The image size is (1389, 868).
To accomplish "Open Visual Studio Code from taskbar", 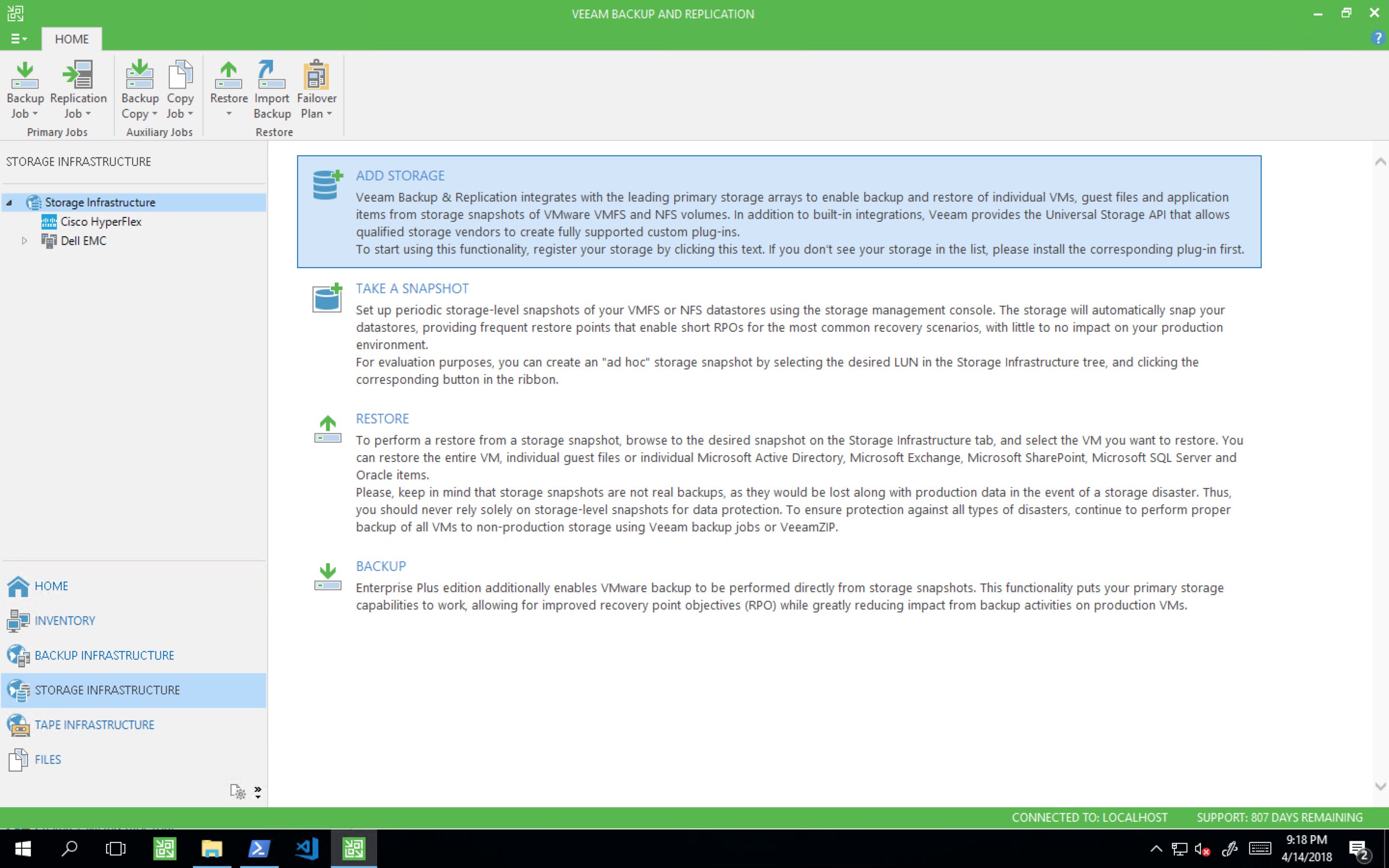I will 307,849.
